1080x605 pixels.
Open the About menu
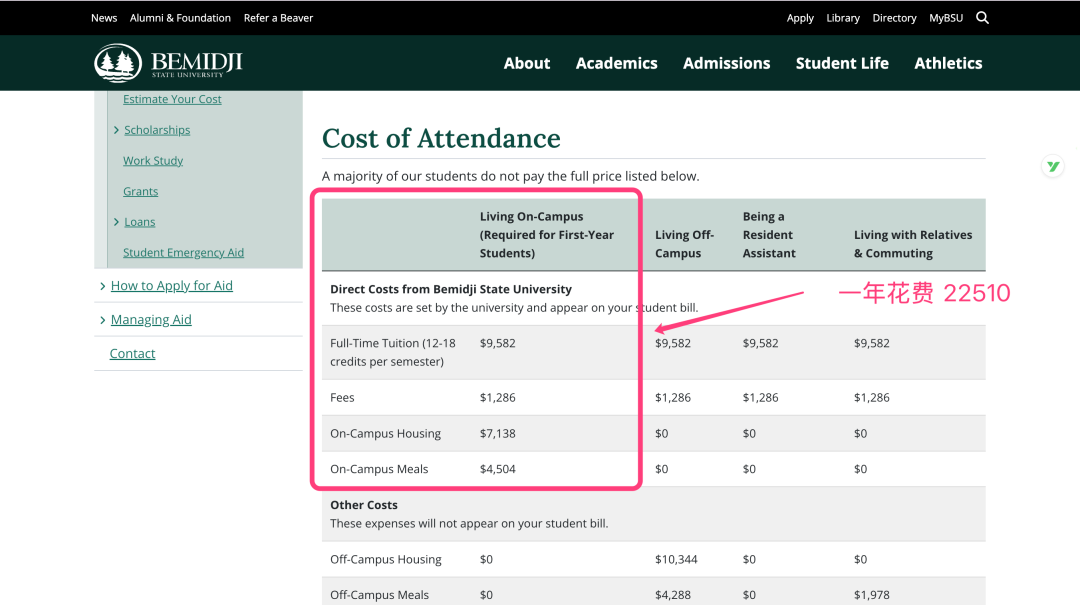point(527,63)
